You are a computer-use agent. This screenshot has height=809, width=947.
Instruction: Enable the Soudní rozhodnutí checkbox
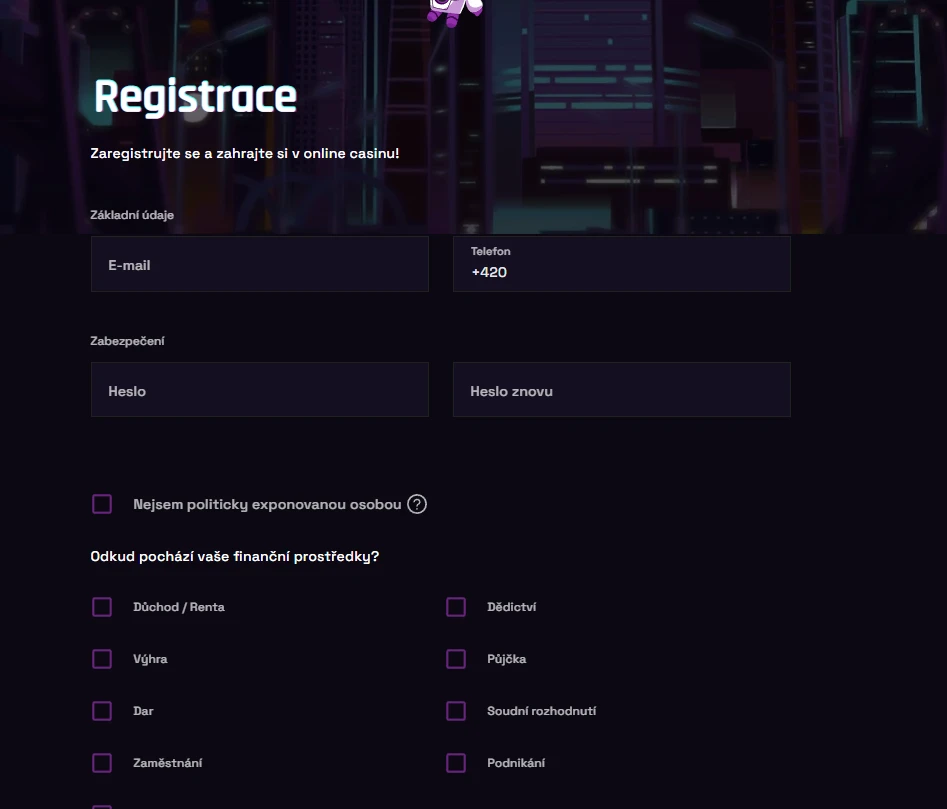[456, 711]
